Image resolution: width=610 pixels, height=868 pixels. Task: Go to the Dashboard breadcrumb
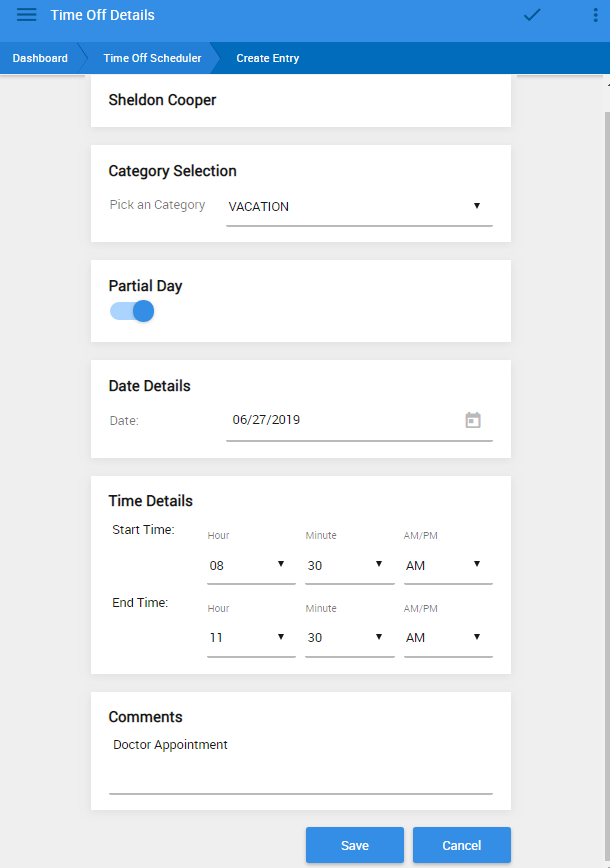tap(40, 58)
